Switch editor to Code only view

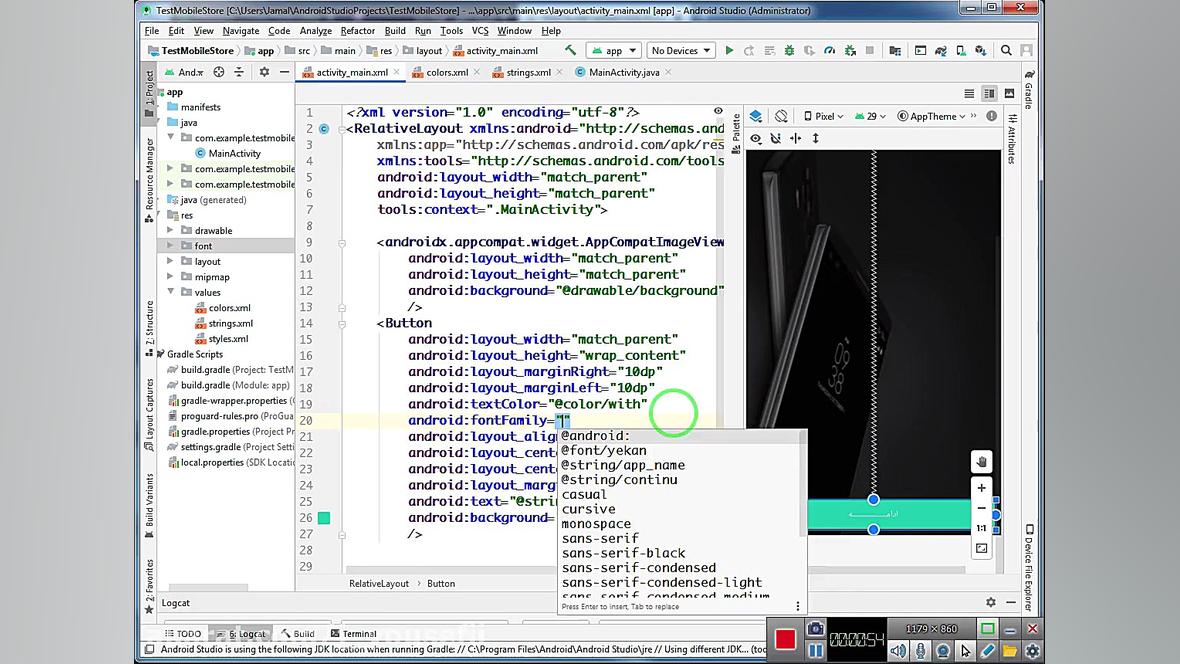pos(969,93)
